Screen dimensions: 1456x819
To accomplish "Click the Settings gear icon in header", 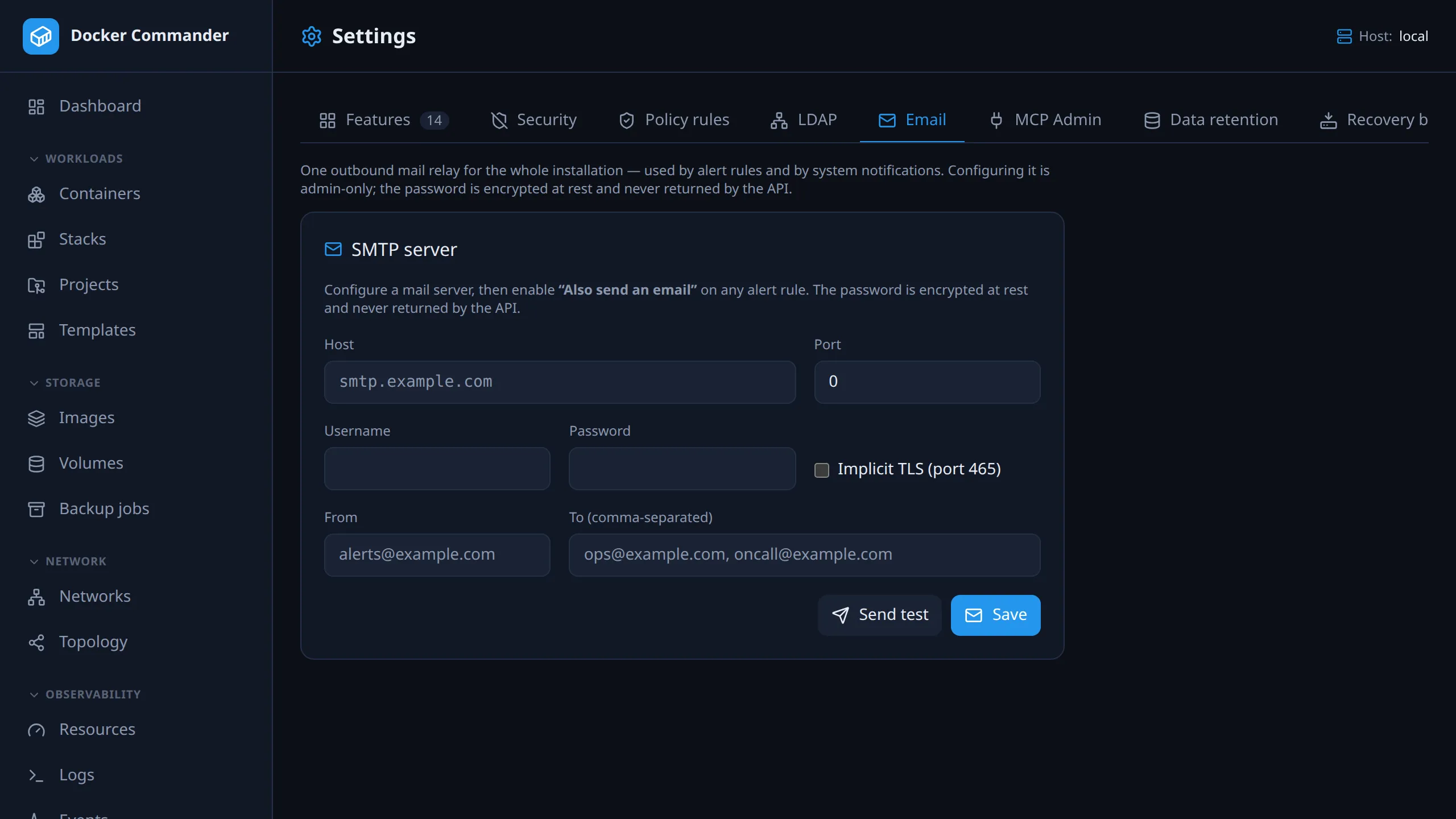I will coord(312,36).
